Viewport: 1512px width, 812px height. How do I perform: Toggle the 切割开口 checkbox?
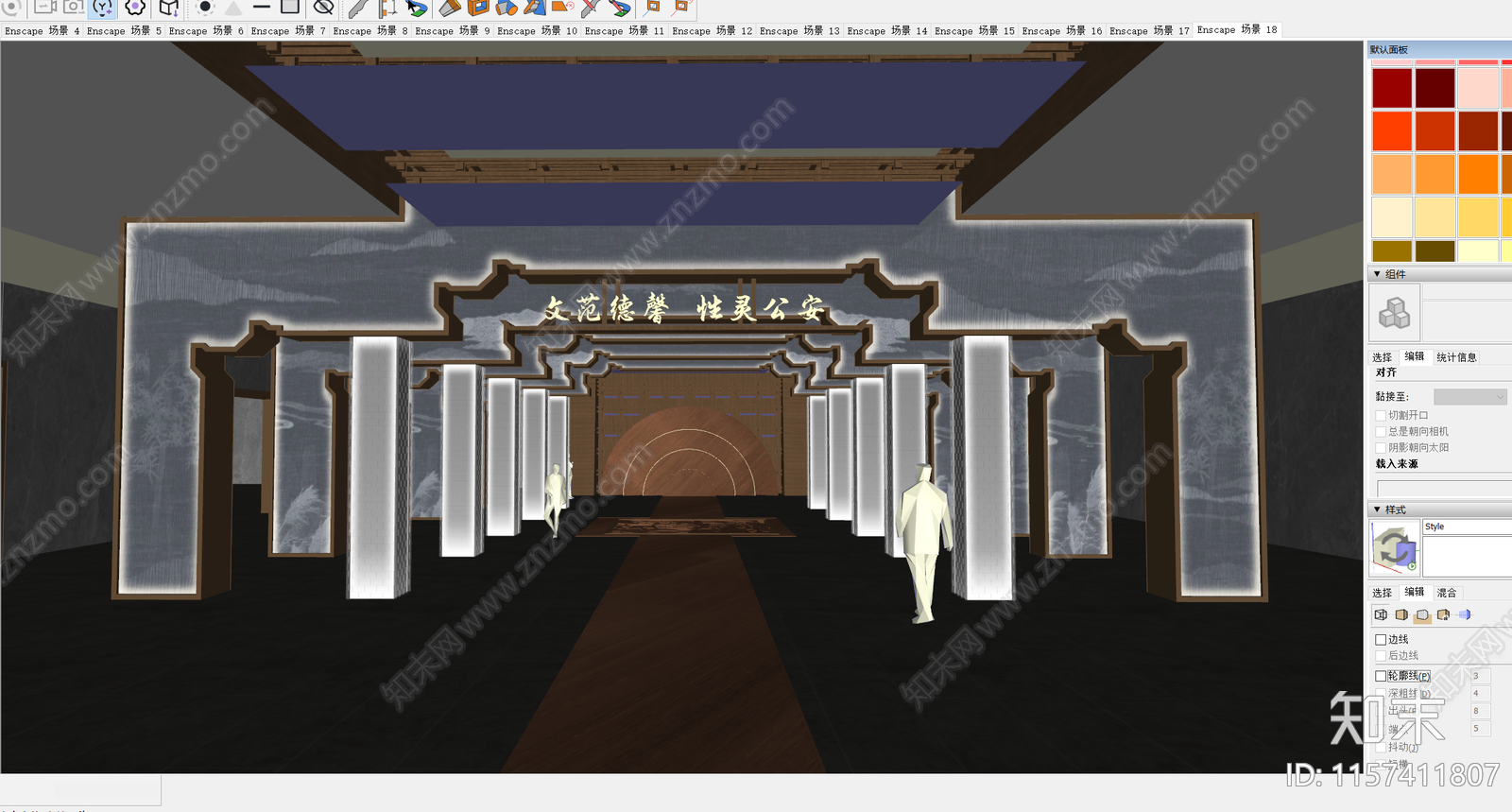pos(1381,416)
